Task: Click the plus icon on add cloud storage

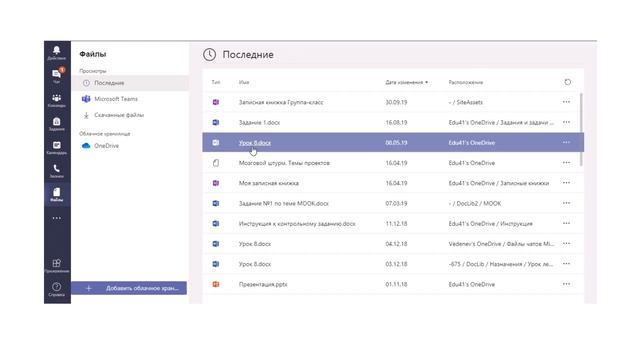Action: (89, 288)
